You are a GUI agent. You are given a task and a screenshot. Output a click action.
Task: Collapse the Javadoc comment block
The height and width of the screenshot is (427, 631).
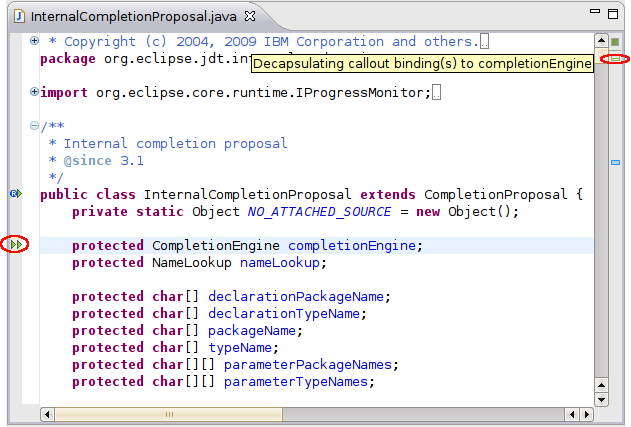[x=35, y=126]
